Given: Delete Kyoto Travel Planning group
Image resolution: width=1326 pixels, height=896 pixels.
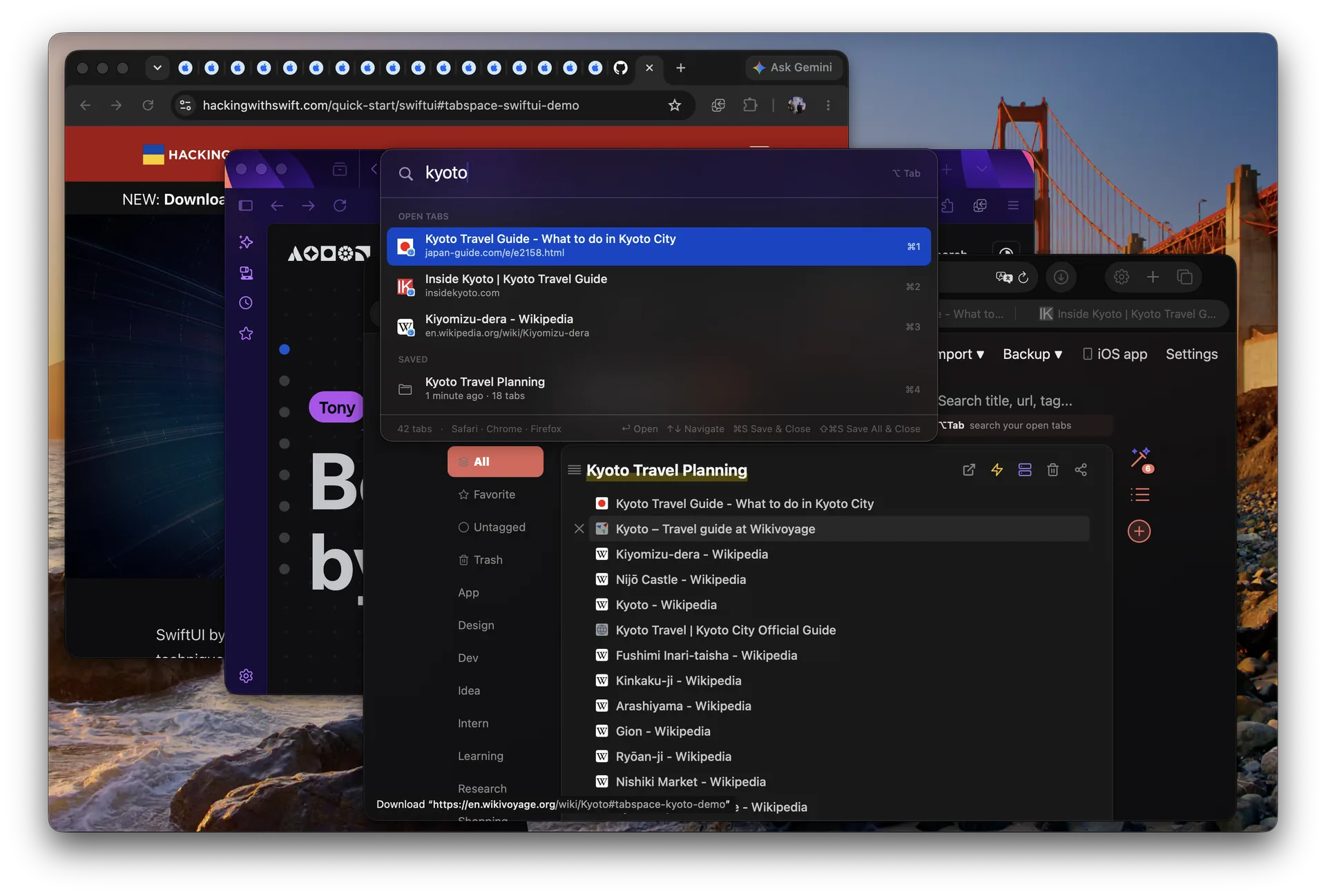Looking at the screenshot, I should (1053, 470).
